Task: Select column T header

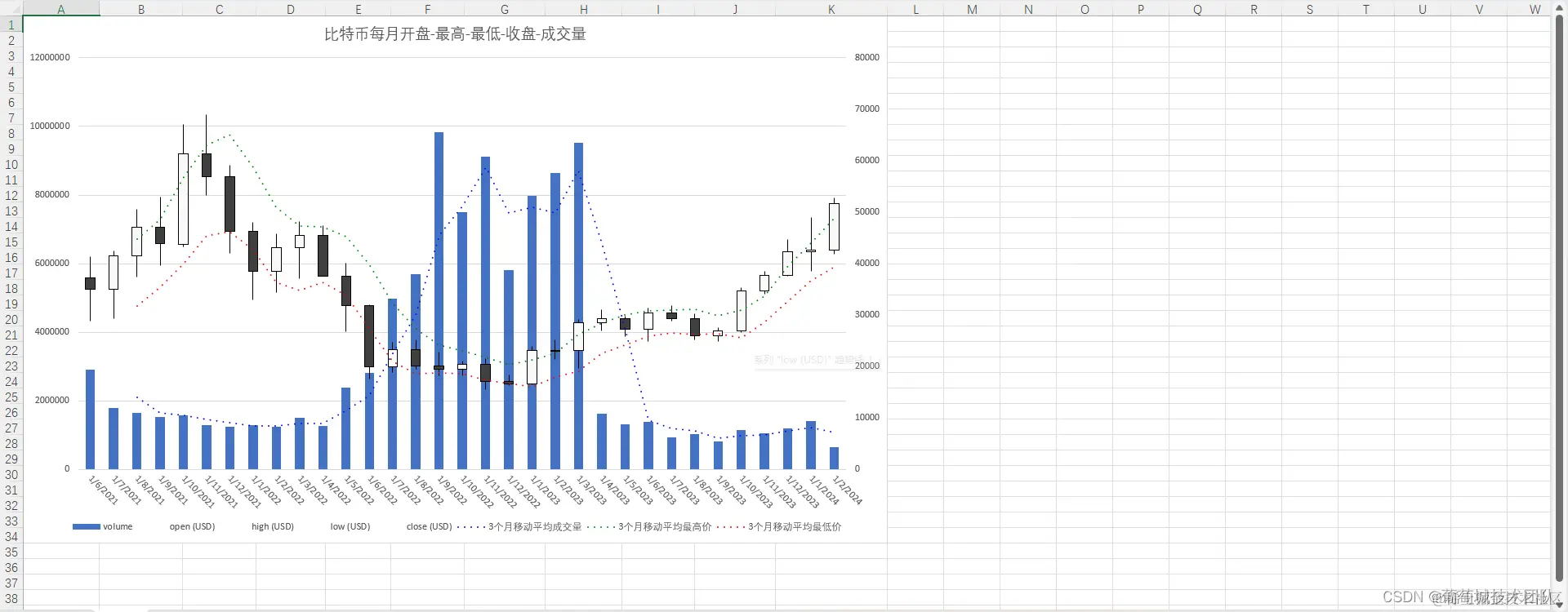Action: tap(1366, 10)
